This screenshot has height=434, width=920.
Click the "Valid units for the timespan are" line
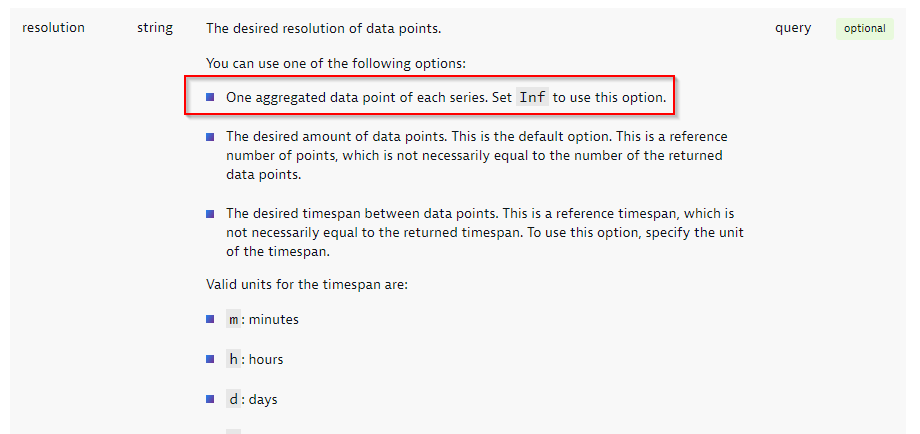tap(307, 284)
